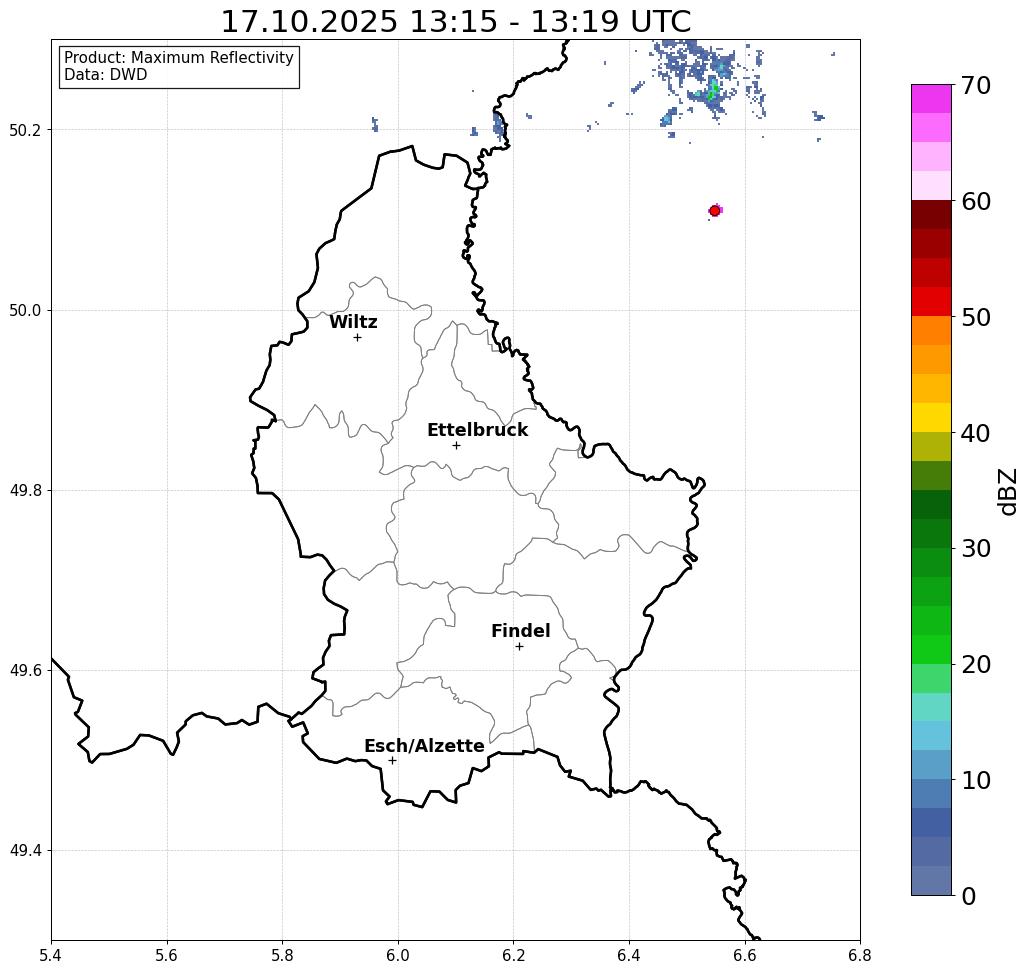The height and width of the screenshot is (973, 1029).
Task: Click the 60 colorbar tick label
Action: [975, 201]
